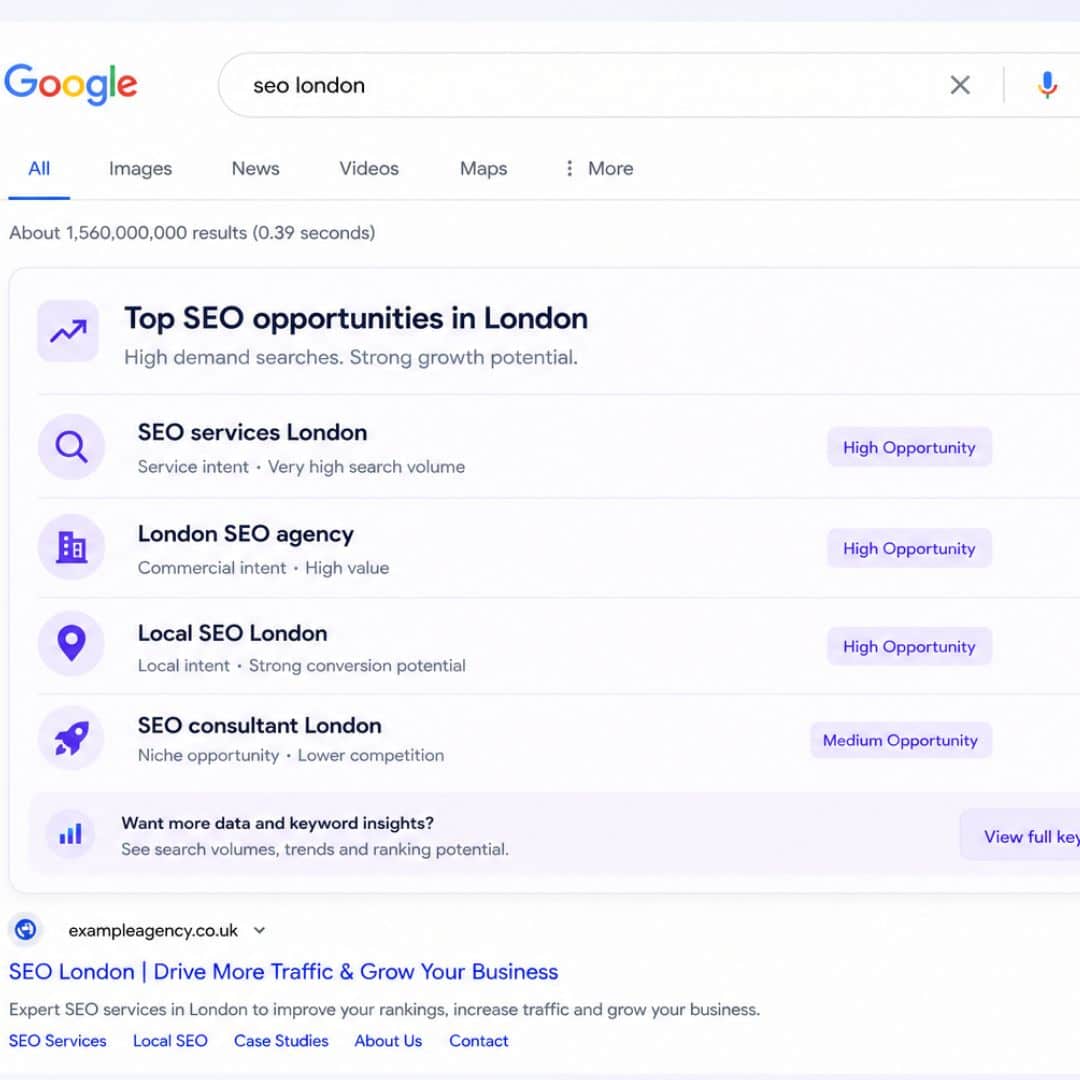Select the All tab
The height and width of the screenshot is (1080, 1080).
(39, 169)
